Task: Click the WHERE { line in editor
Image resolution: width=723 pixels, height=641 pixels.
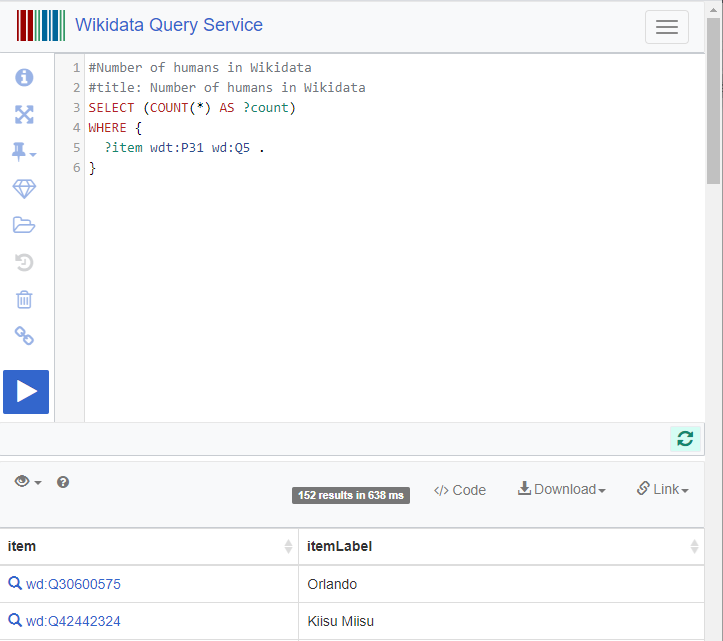Action: coord(115,128)
